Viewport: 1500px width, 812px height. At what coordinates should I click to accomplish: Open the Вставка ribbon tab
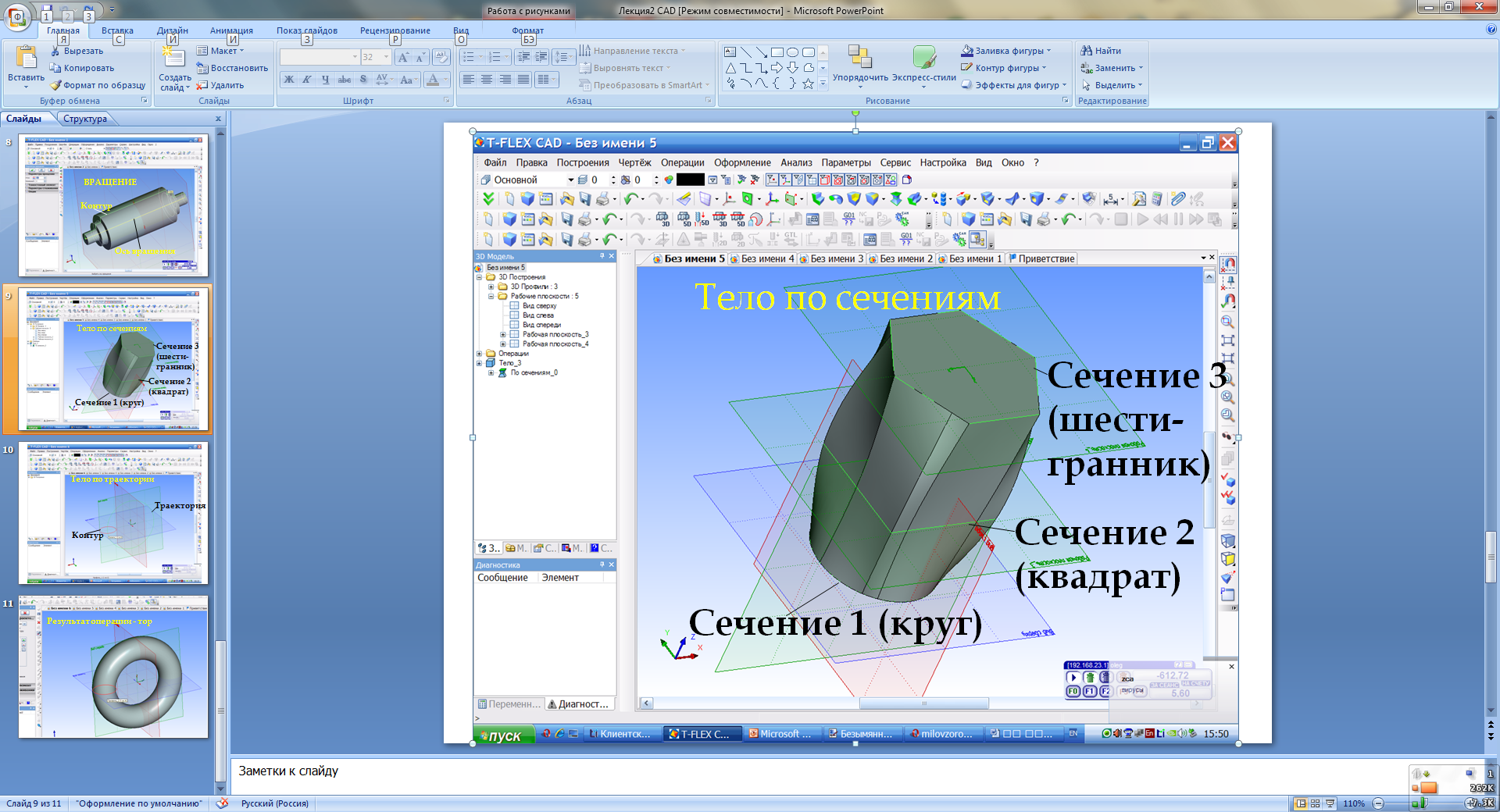pyautogui.click(x=117, y=30)
